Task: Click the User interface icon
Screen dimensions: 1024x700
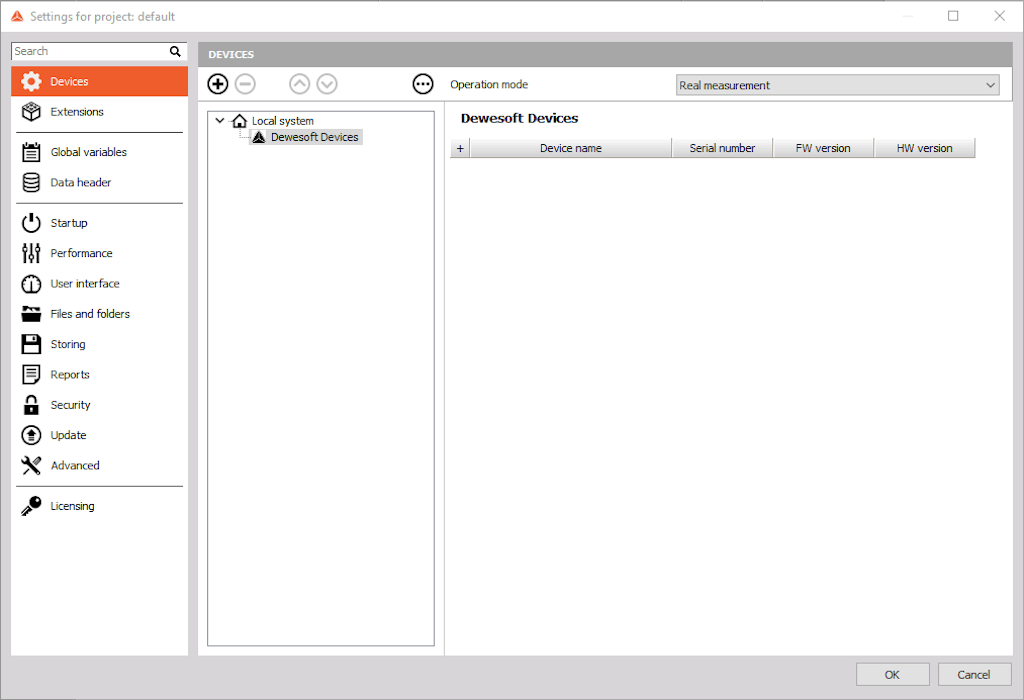Action: coord(31,283)
